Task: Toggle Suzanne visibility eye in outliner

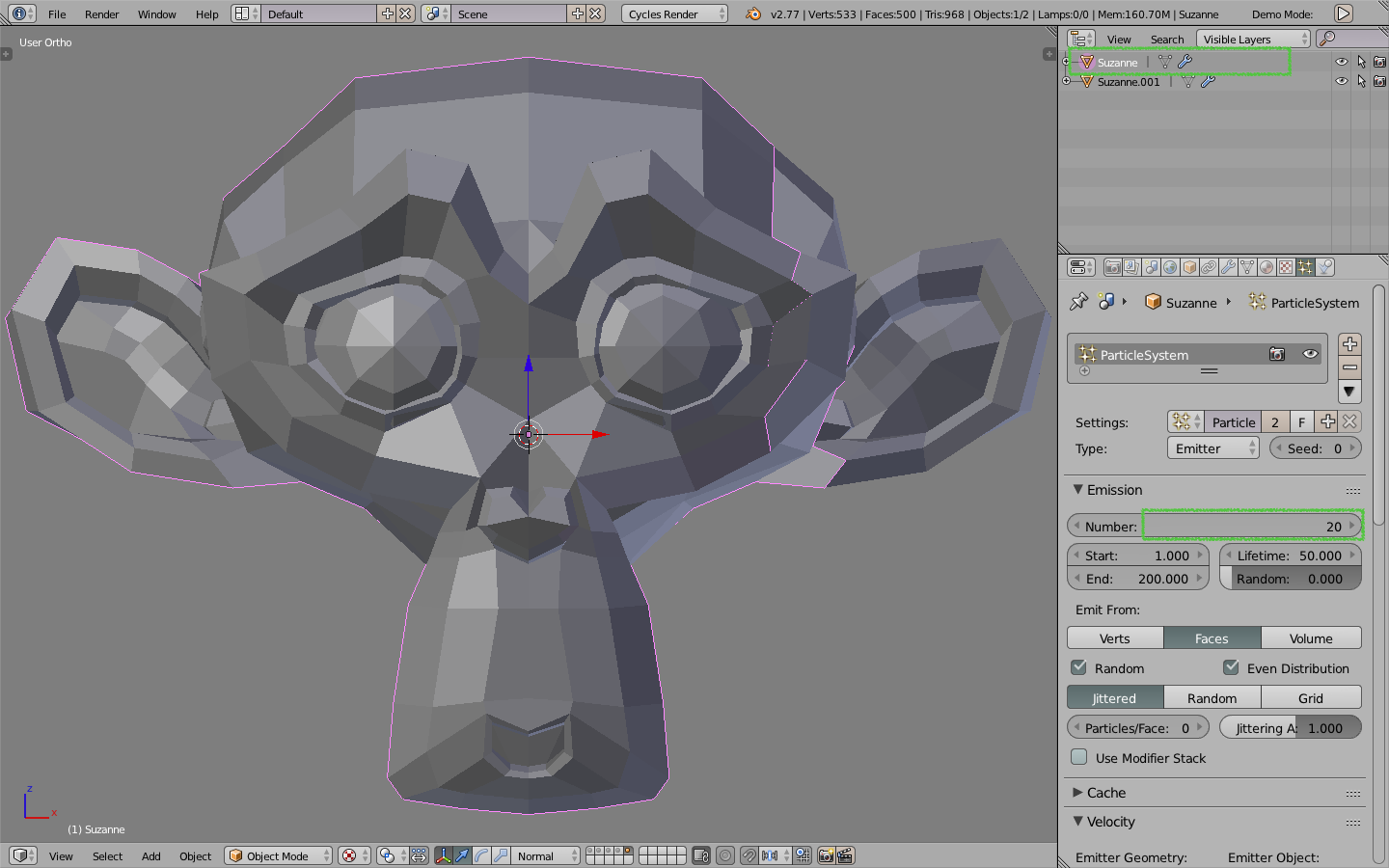Action: coord(1341,62)
